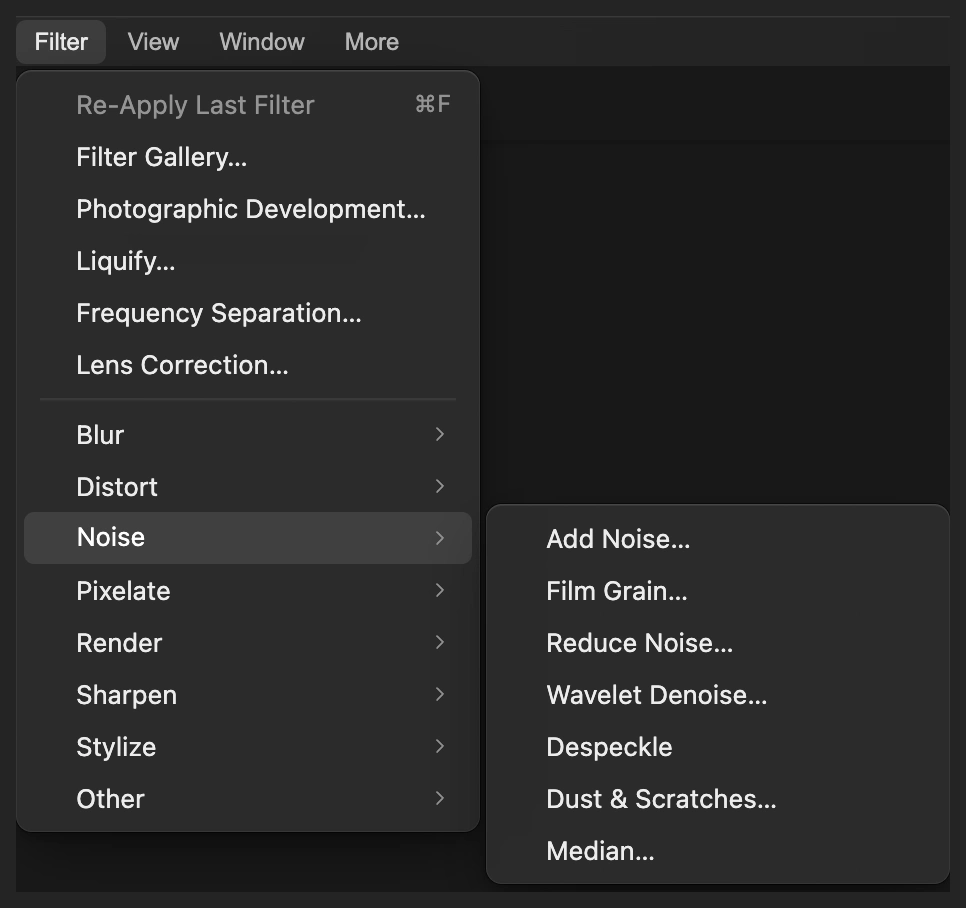Open Dust & Scratches filter
This screenshot has width=966, height=908.
pos(718,799)
